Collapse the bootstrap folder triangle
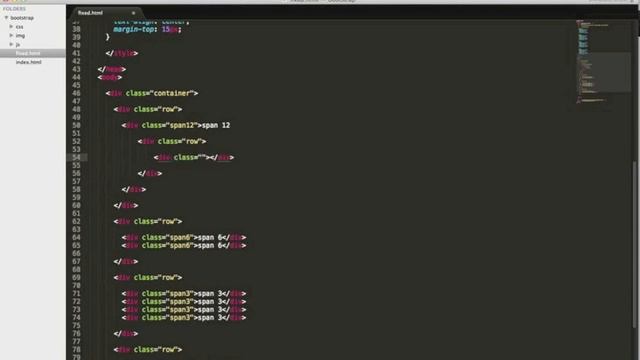 coord(6,18)
